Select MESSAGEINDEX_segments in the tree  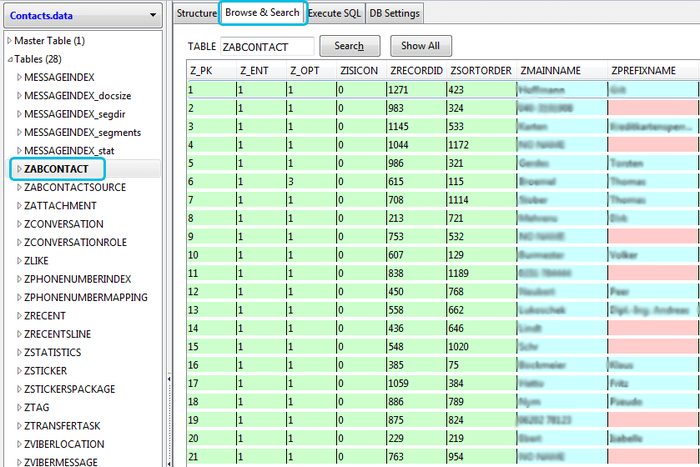(x=83, y=133)
